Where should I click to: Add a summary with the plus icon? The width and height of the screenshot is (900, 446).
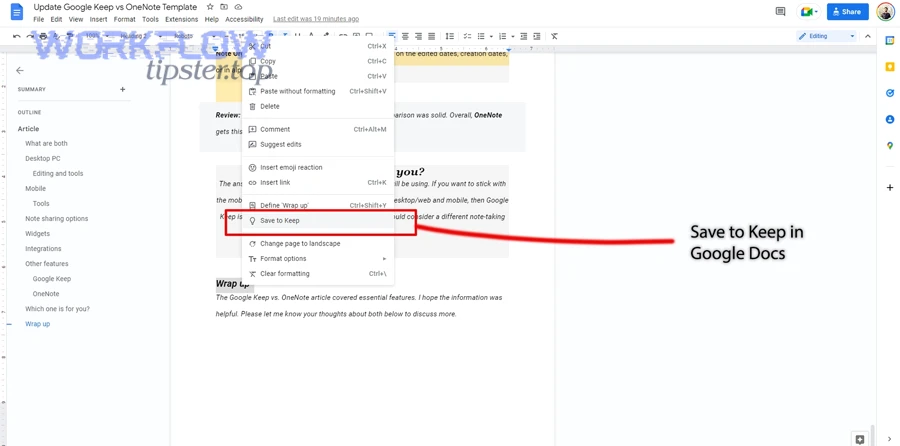[122, 89]
